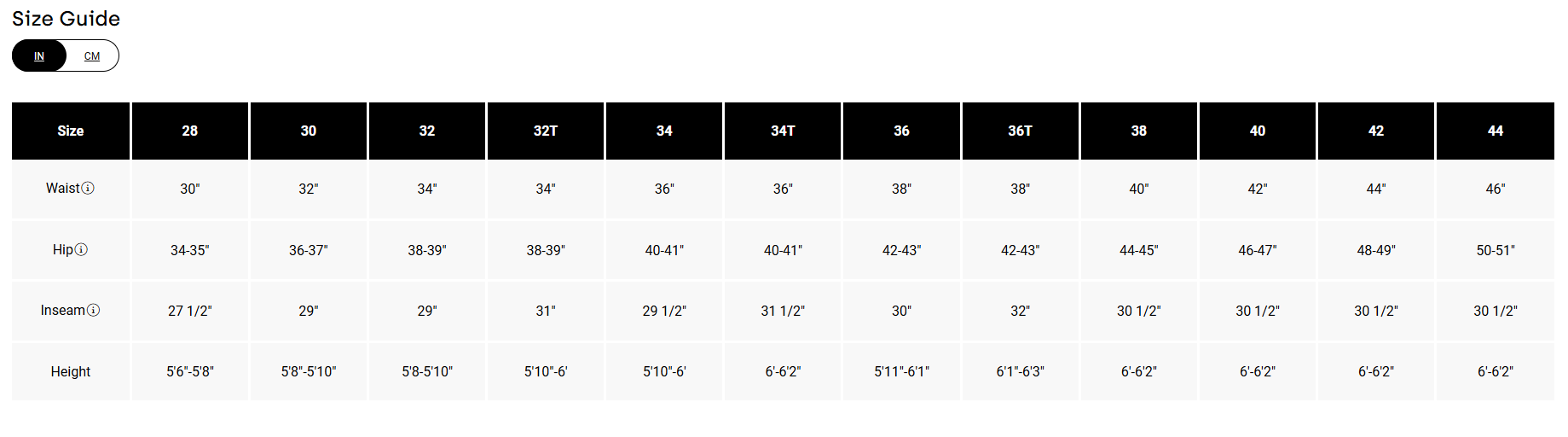Click the Height row label

coord(71,371)
